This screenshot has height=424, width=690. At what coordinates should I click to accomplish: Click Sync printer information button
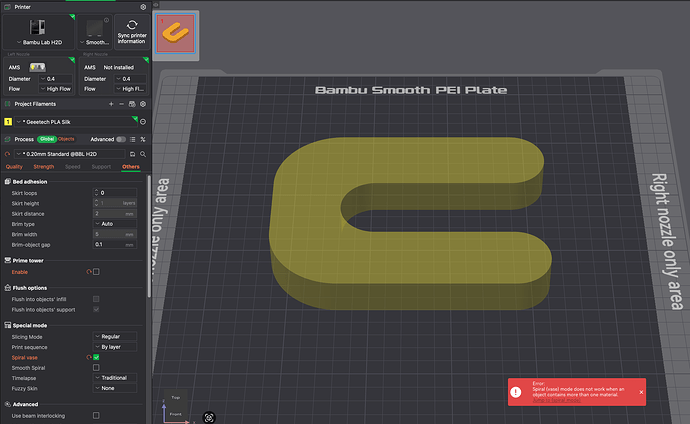click(x=131, y=30)
